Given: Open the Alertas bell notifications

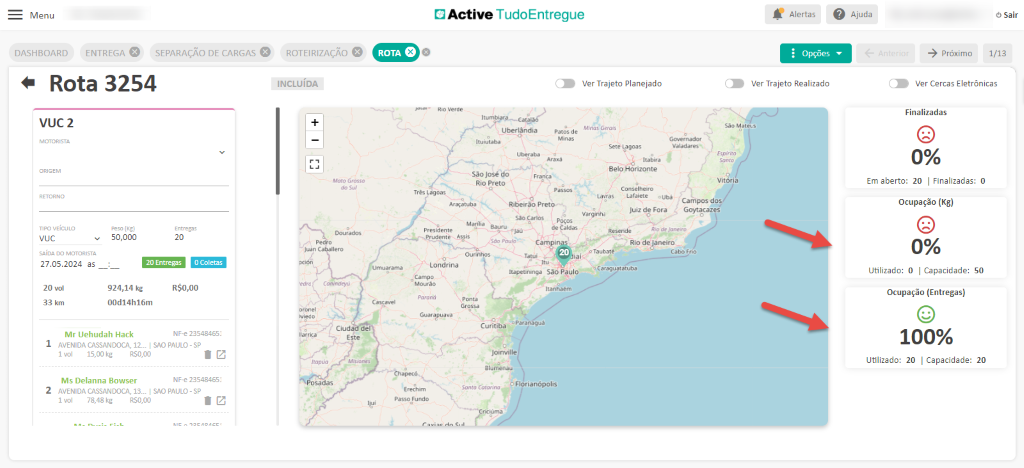Looking at the screenshot, I should point(793,14).
